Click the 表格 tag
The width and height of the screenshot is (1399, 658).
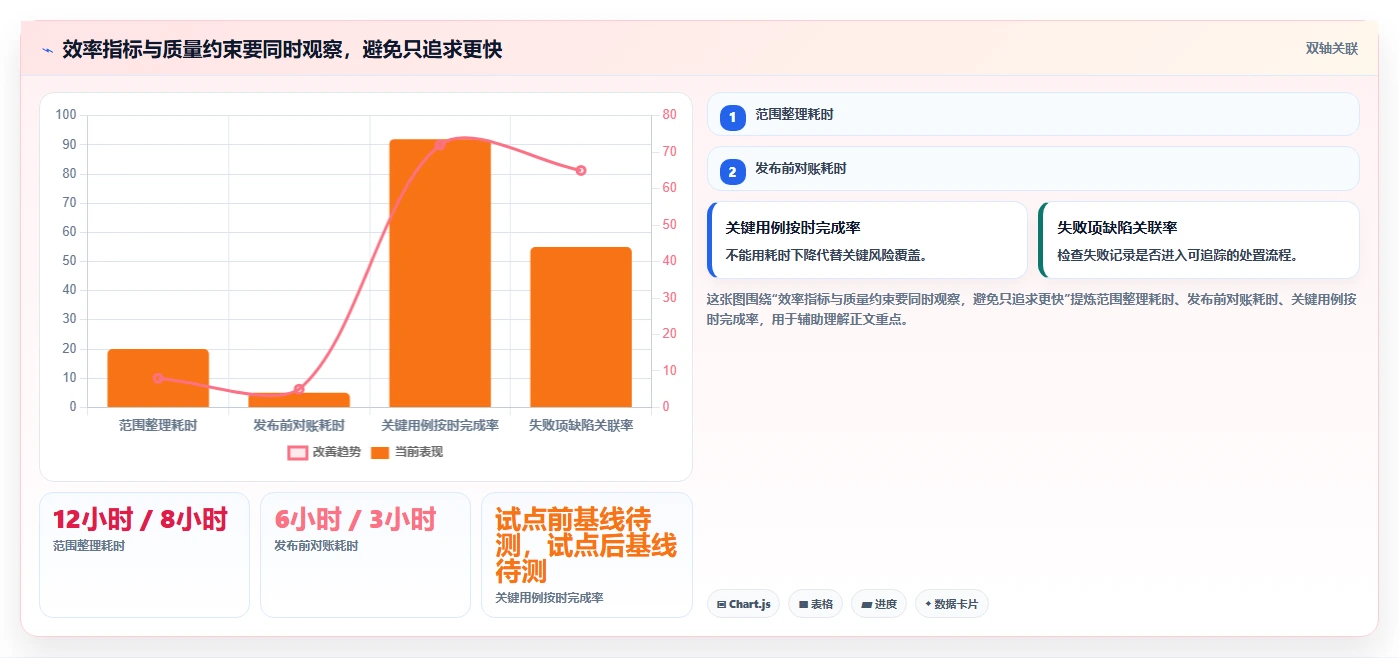pyautogui.click(x=815, y=604)
